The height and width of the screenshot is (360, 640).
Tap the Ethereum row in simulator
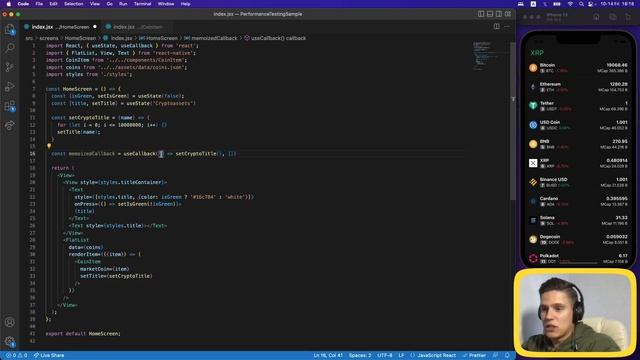pos(578,87)
